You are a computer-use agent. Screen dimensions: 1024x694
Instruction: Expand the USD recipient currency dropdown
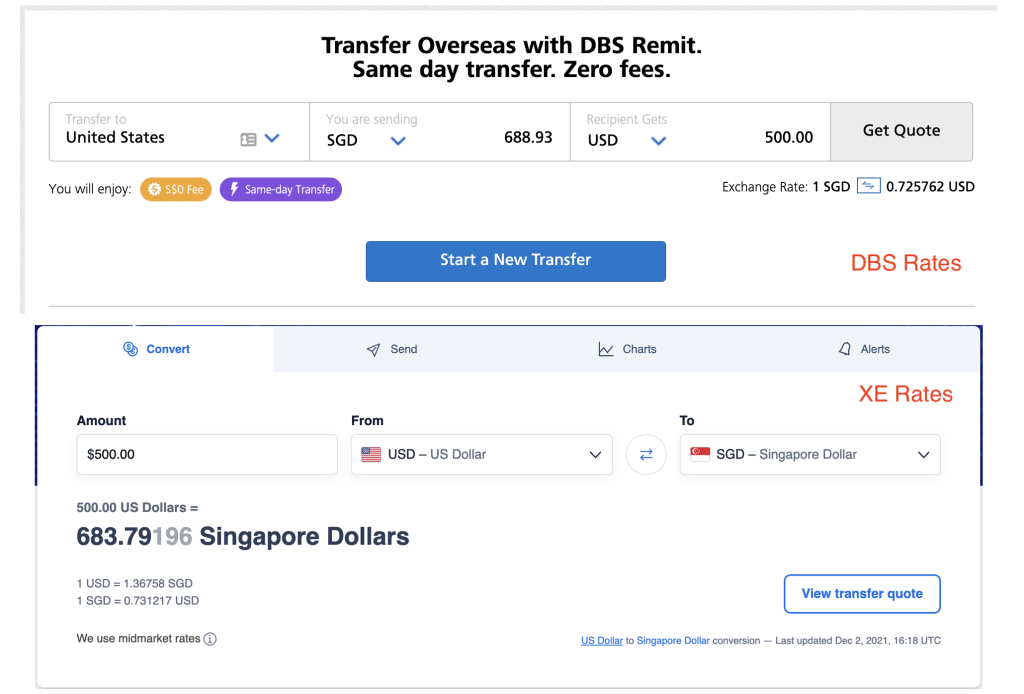658,140
